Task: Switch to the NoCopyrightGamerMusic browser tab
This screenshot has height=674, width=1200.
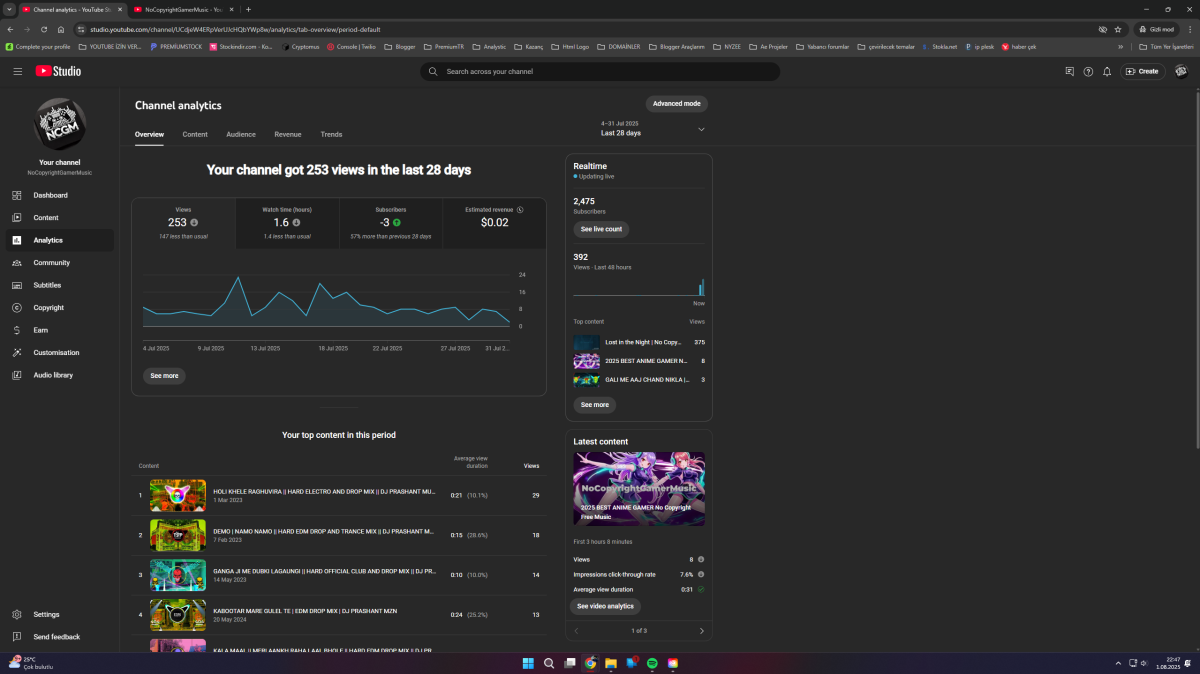Action: (x=182, y=9)
